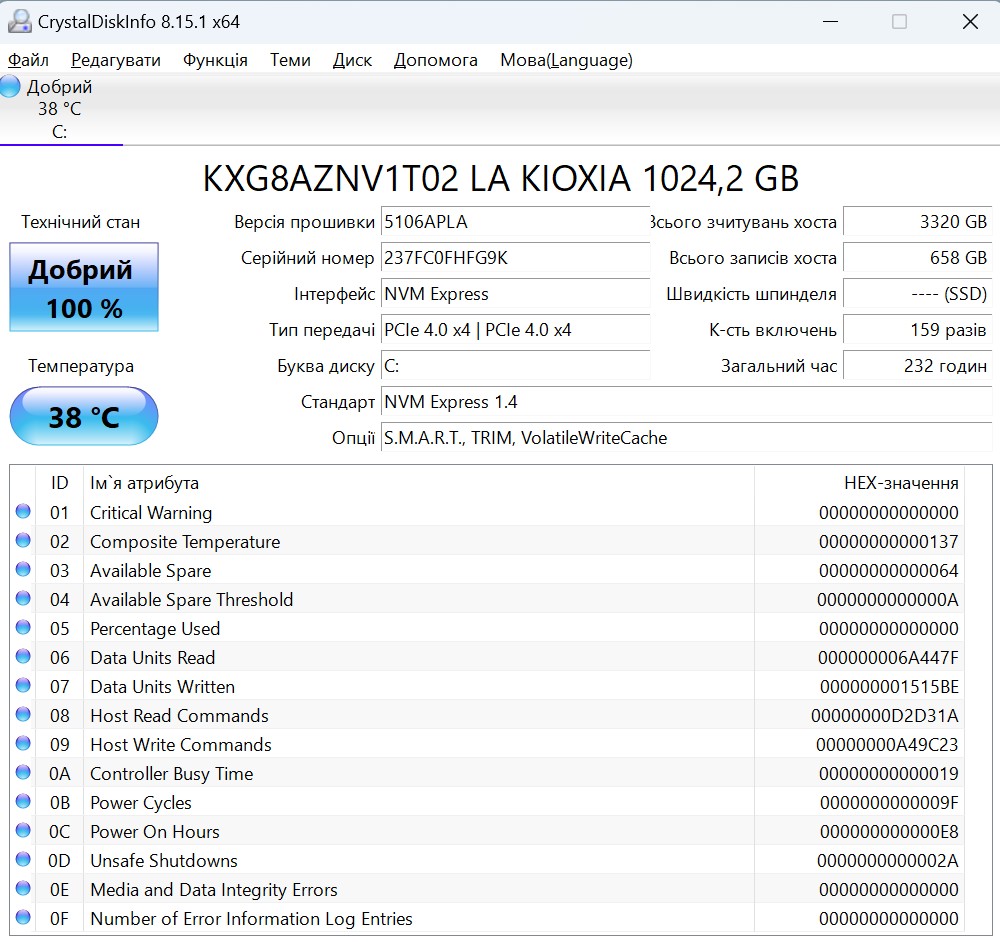Open the Файл menu
This screenshot has width=1000, height=942.
point(28,60)
